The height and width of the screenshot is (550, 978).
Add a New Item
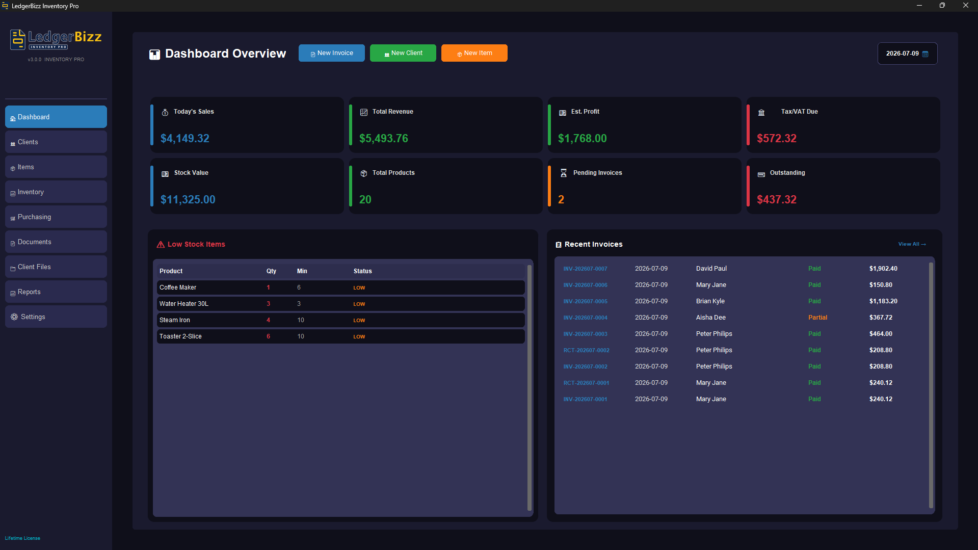click(x=474, y=53)
